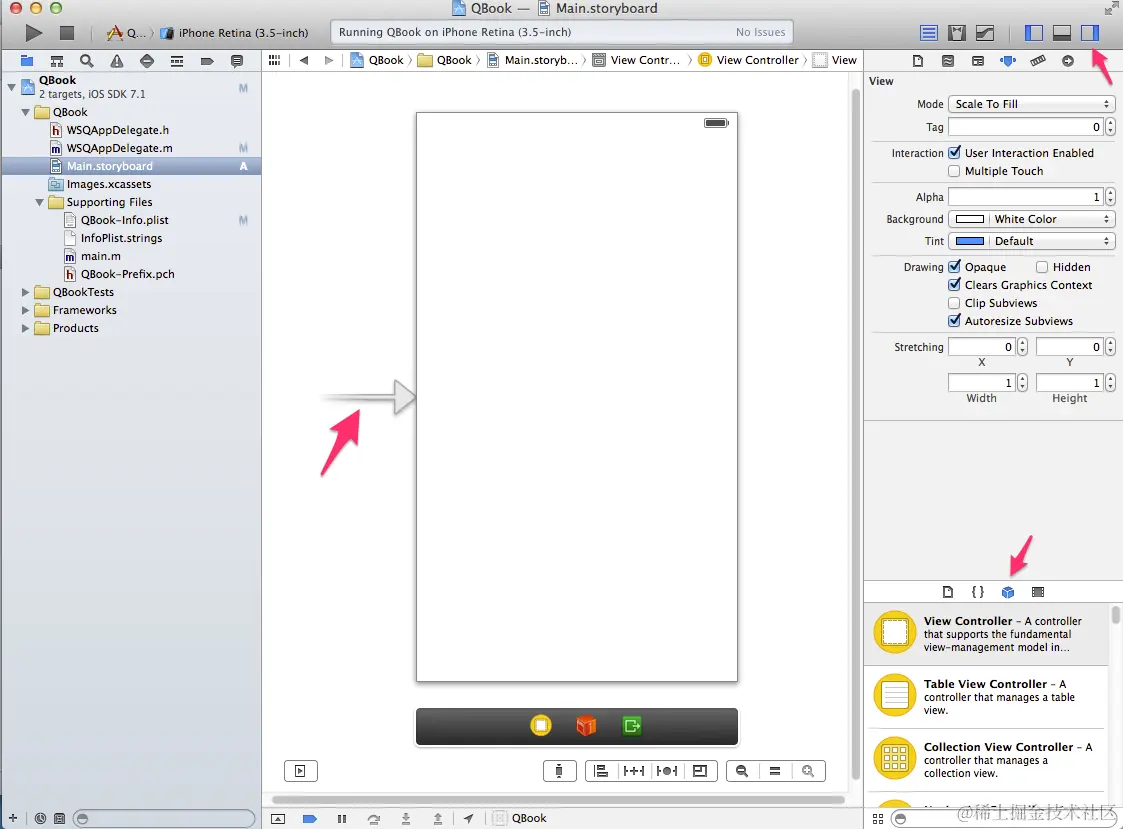Select the Standard editor button
1123x829 pixels.
[929, 33]
